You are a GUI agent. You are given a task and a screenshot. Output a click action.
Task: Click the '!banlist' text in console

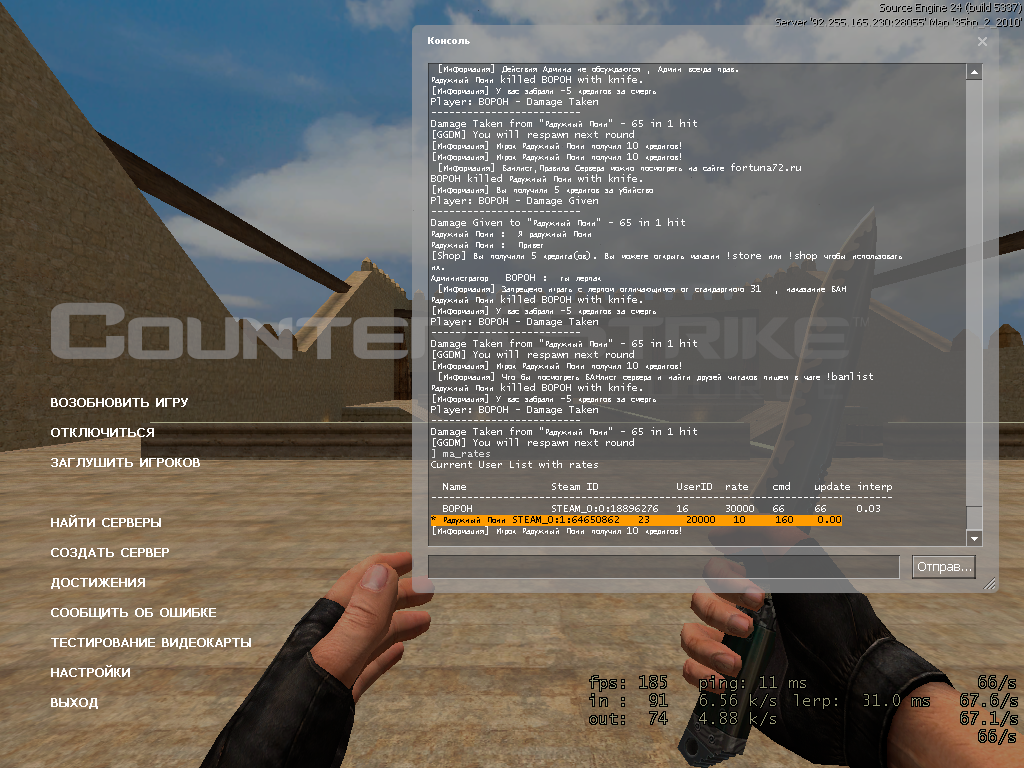850,377
